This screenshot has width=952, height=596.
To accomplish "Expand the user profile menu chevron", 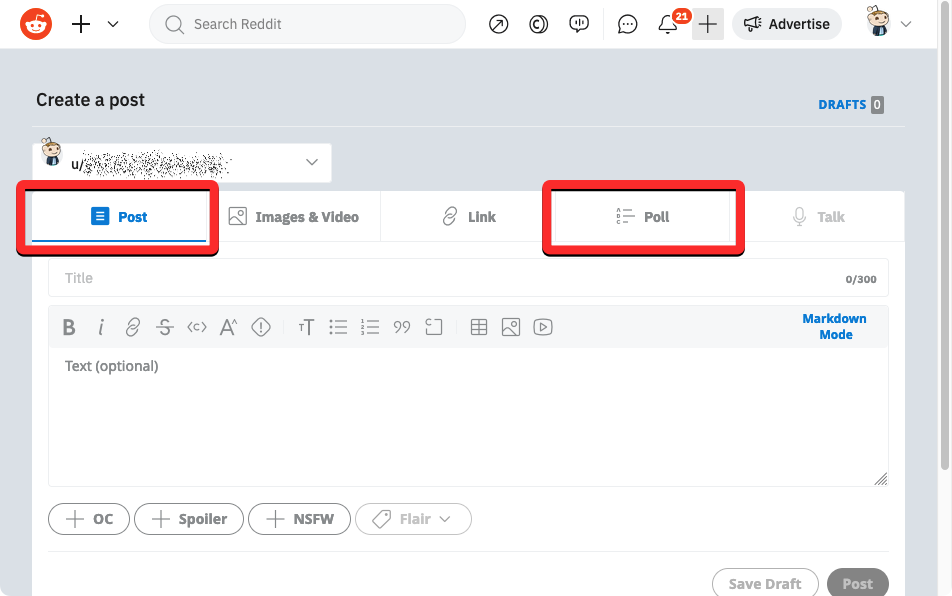I will pos(907,25).
